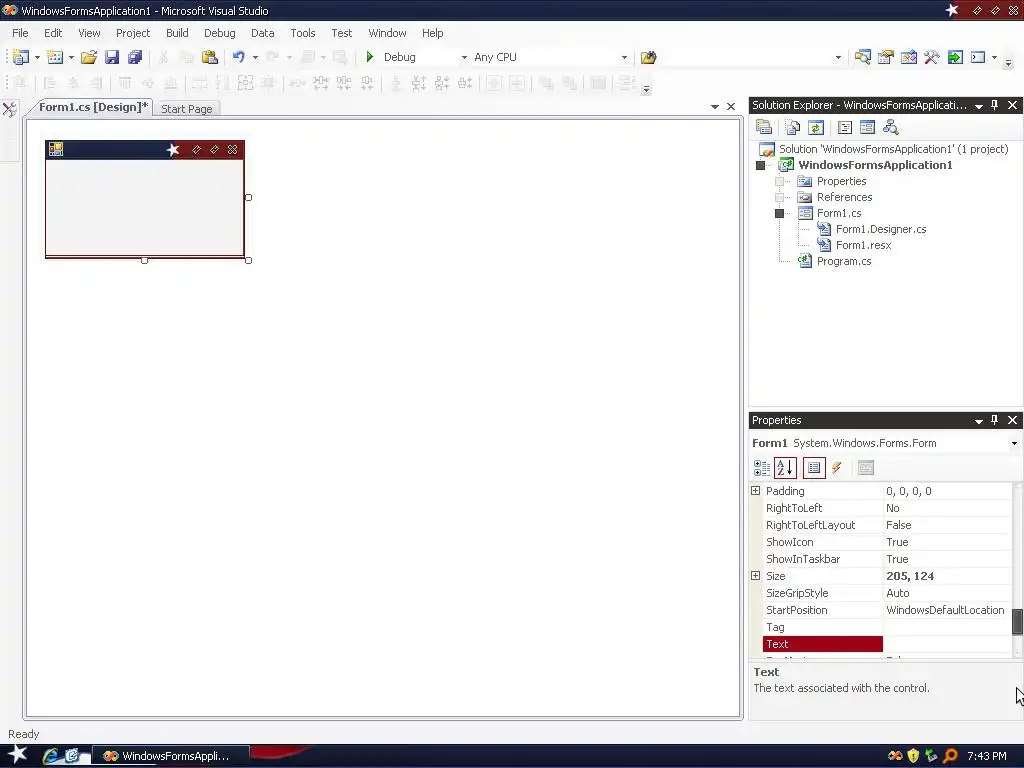Expand the References folder node
This screenshot has width=1024, height=768.
pos(779,197)
